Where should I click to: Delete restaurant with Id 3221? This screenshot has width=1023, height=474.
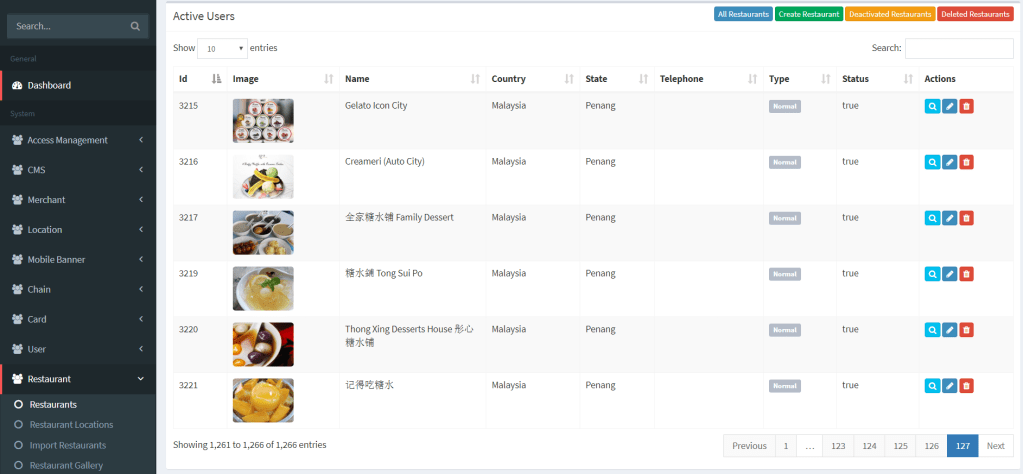pos(966,386)
